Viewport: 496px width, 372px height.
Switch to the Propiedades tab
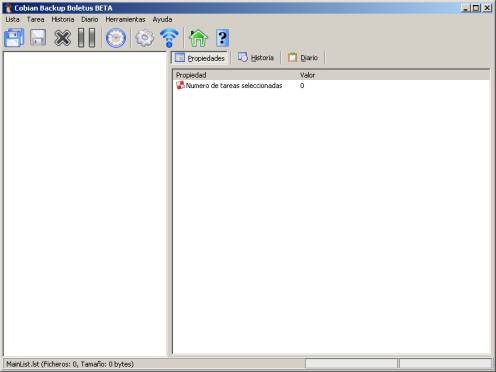click(200, 58)
